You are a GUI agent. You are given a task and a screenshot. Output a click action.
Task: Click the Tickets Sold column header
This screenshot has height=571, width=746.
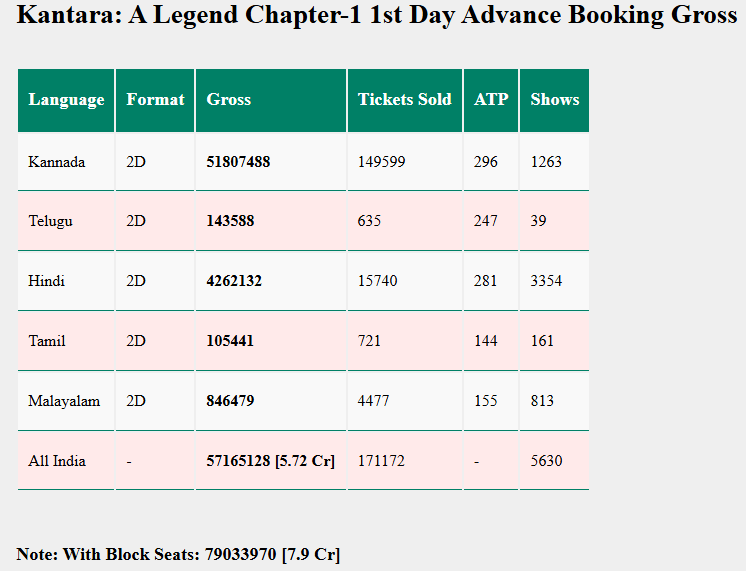(404, 100)
